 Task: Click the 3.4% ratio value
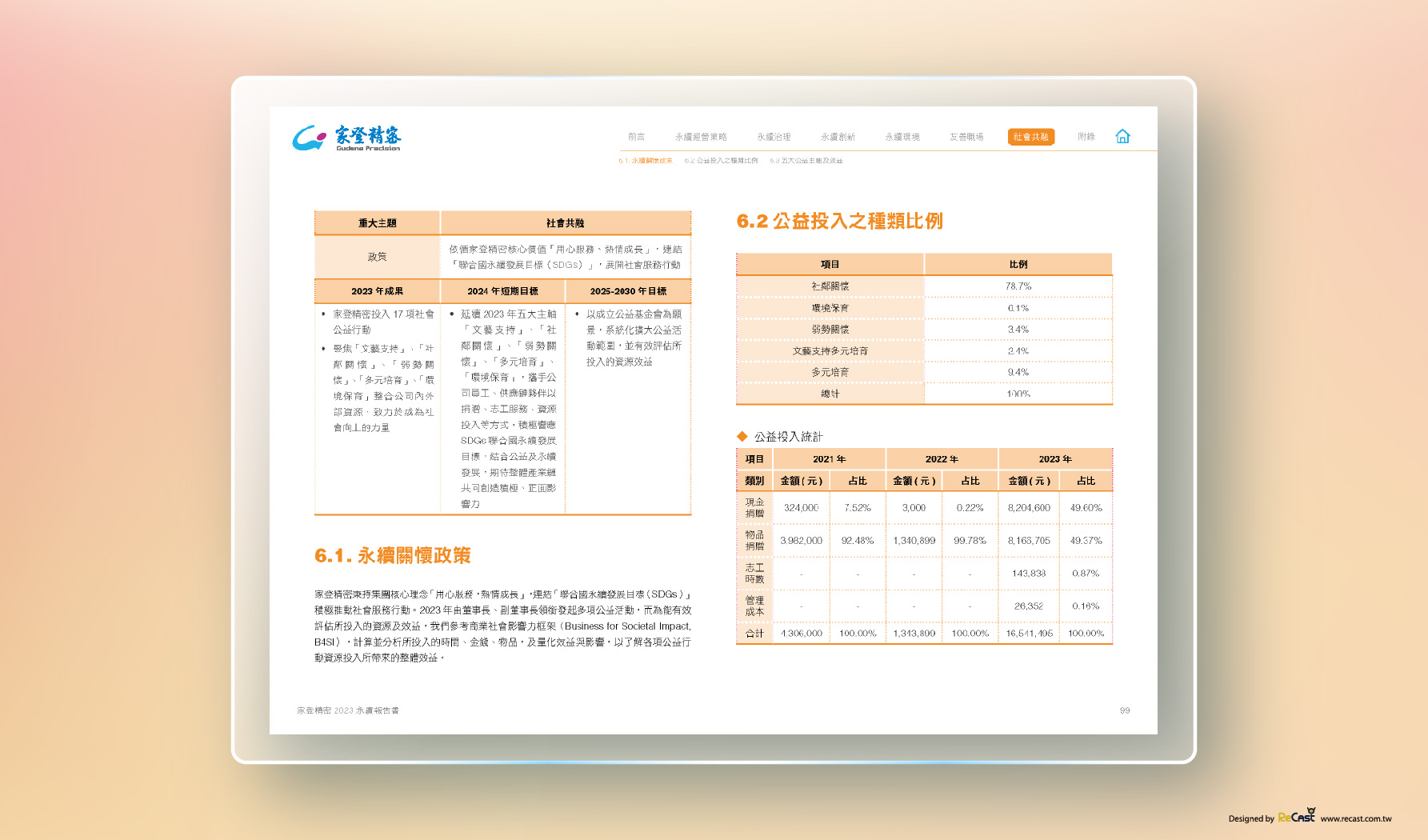1018,330
